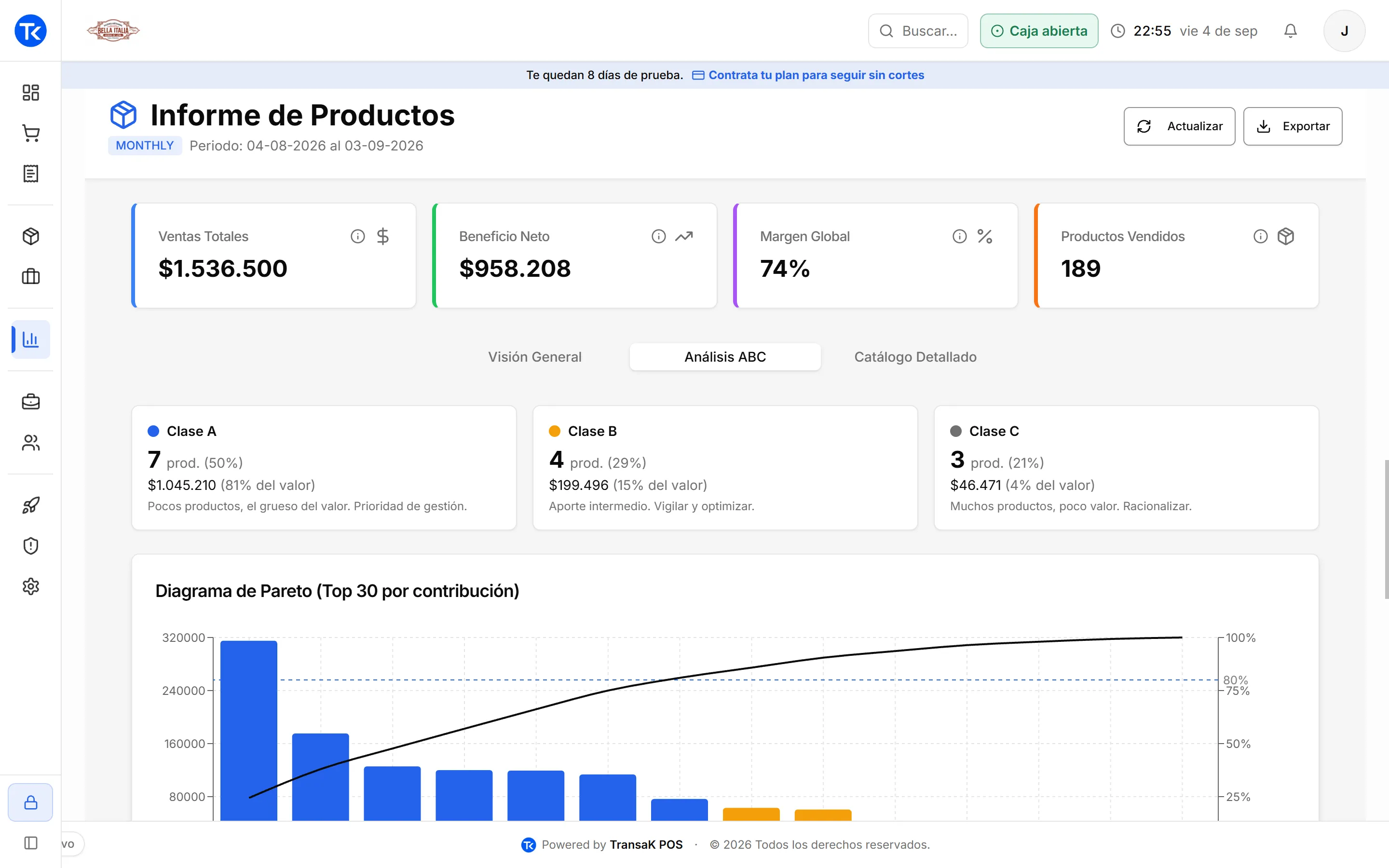Viewport: 1389px width, 868px height.
Task: Open the notifications bell
Action: coord(1290,30)
